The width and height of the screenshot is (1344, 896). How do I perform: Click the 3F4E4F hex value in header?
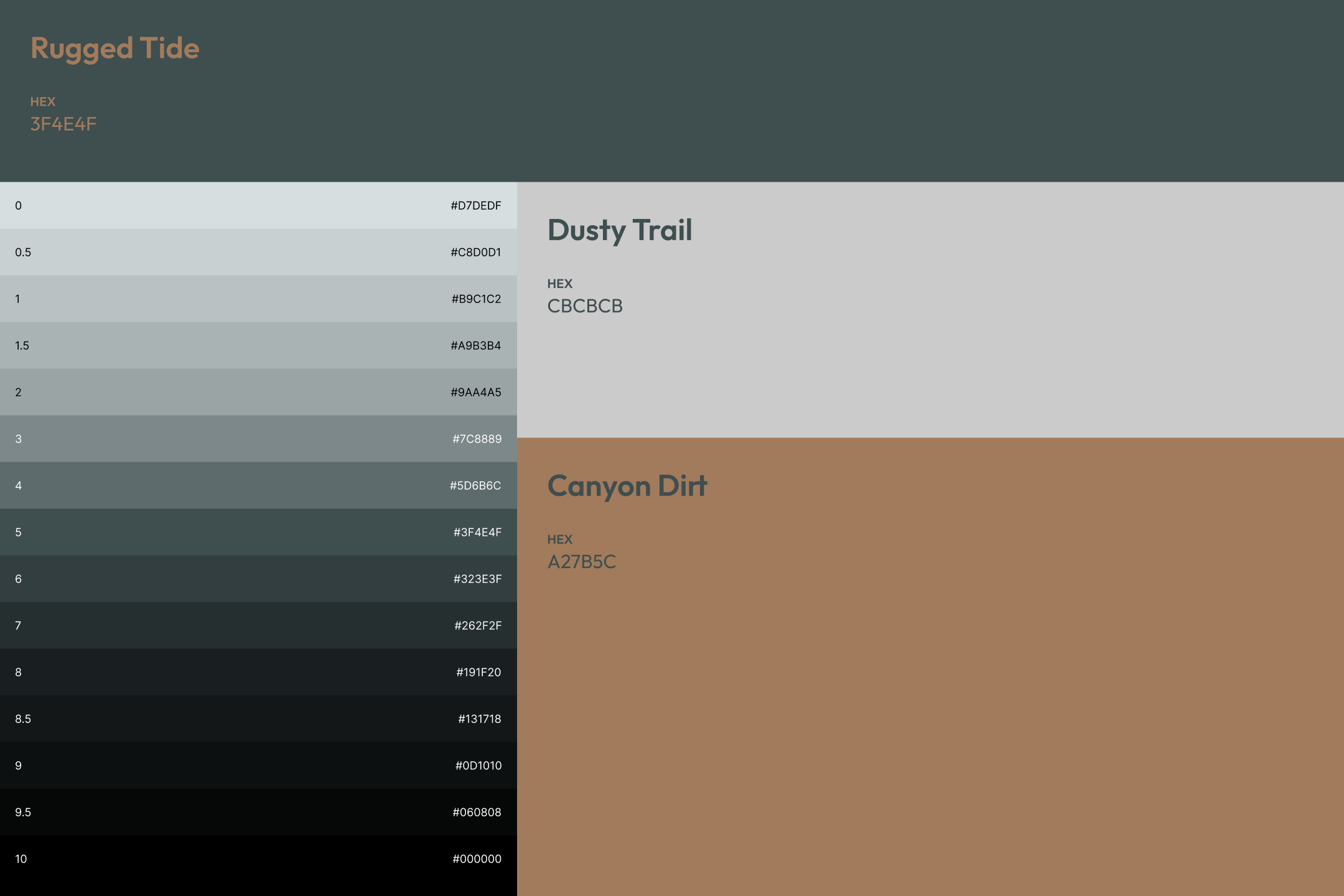63,124
